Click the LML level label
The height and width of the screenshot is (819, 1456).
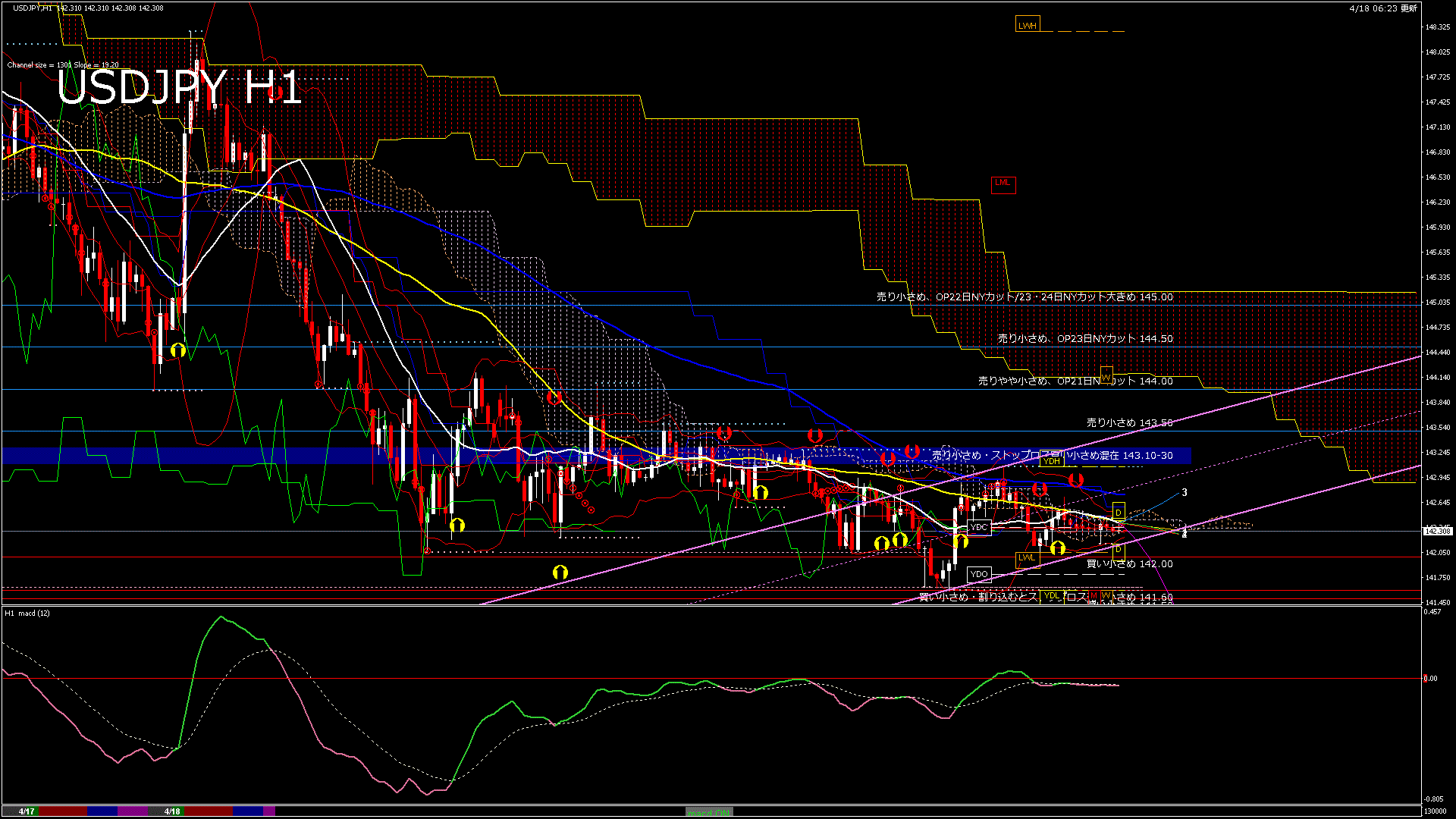tap(1003, 183)
